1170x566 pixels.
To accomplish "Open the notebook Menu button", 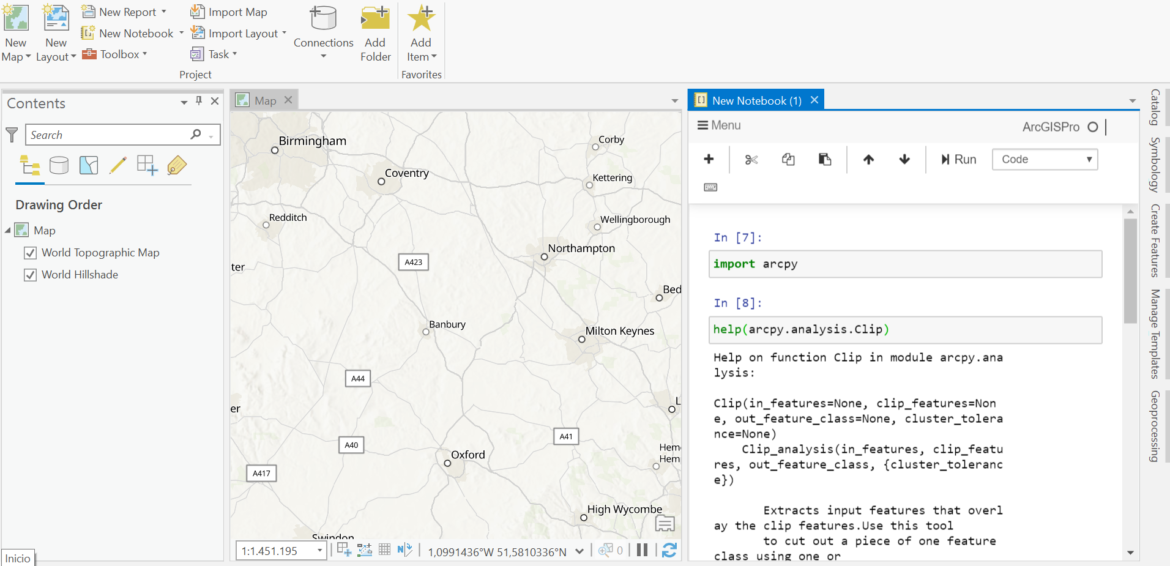I will [719, 125].
